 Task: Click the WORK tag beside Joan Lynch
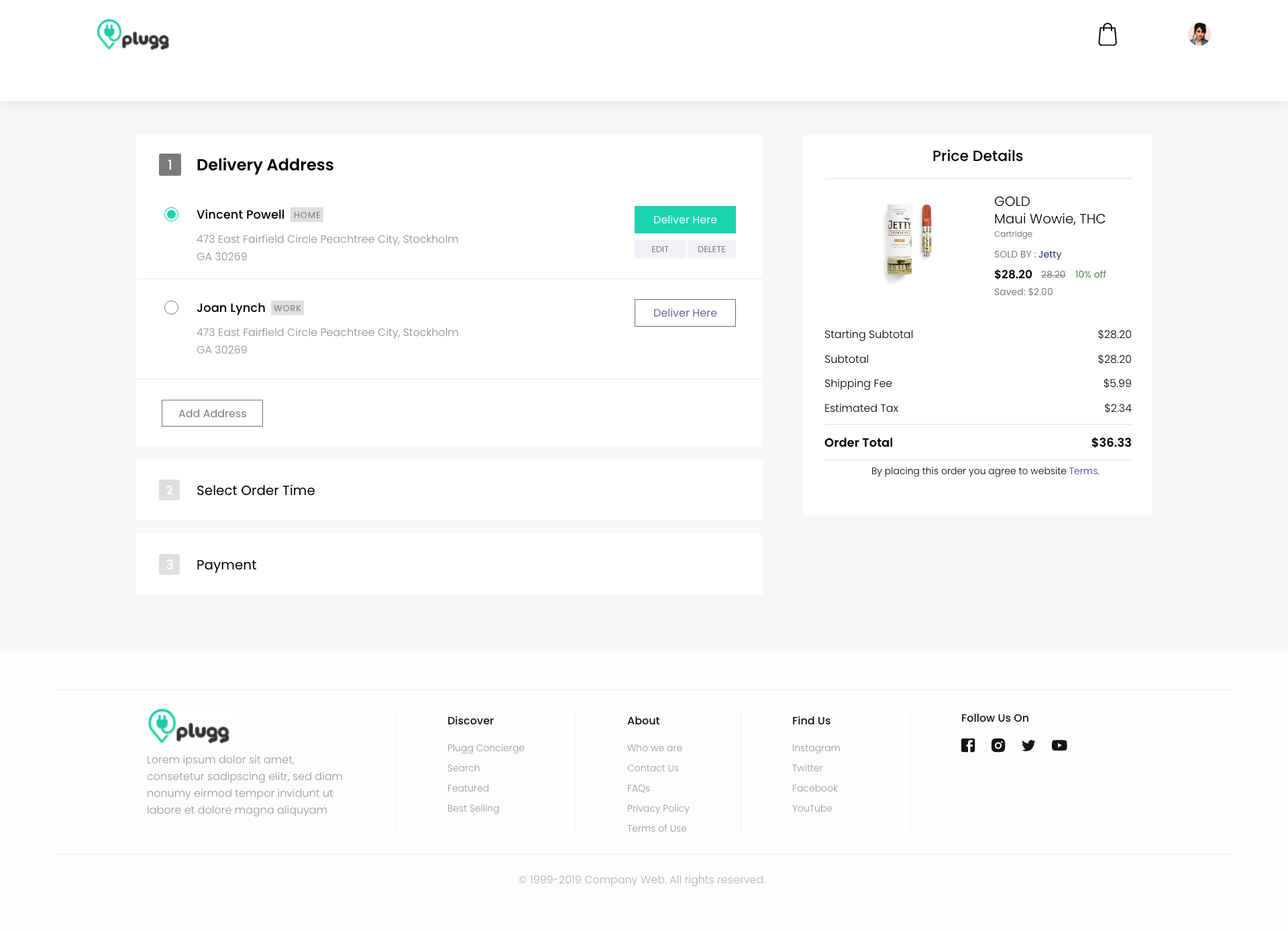tap(287, 308)
